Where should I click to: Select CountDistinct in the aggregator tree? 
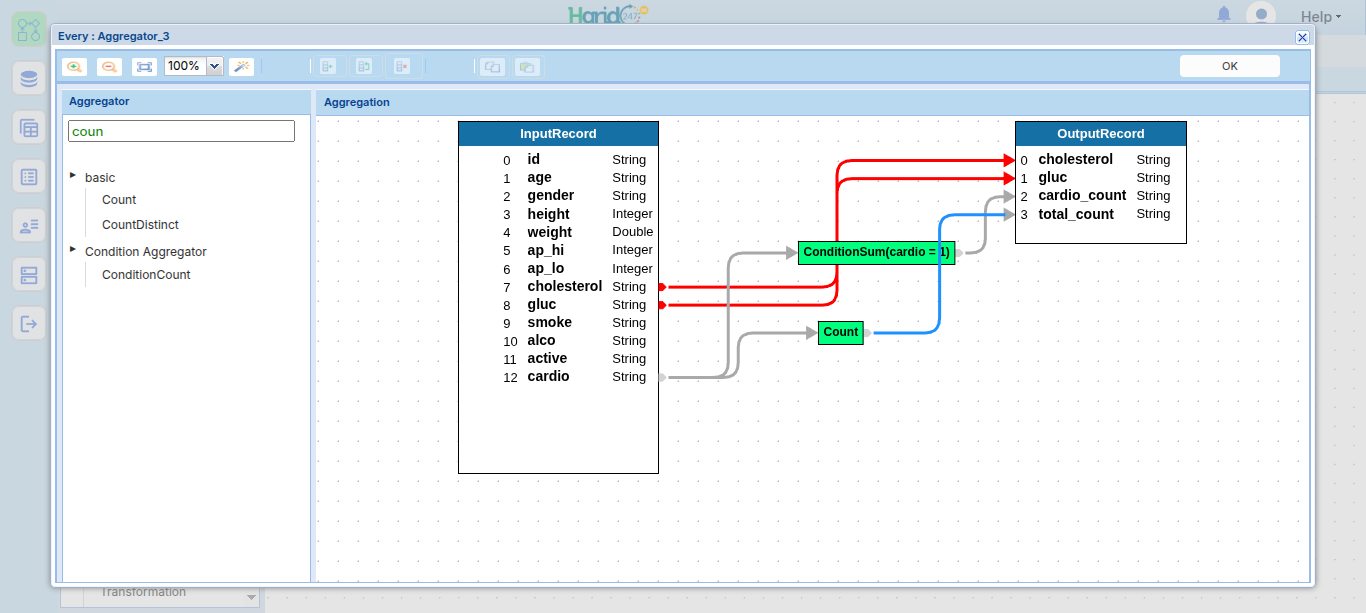click(140, 225)
